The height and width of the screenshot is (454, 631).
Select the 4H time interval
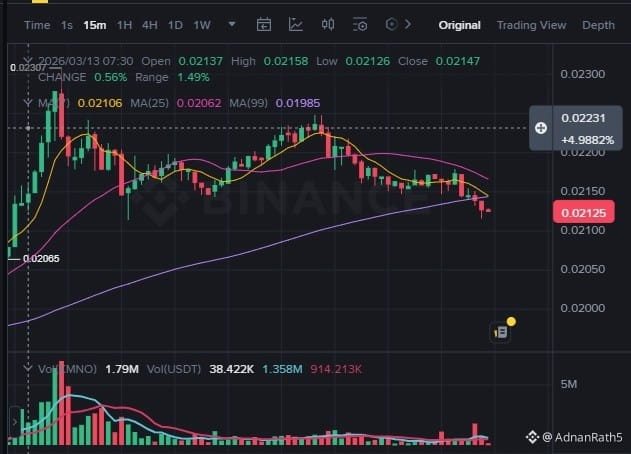point(150,25)
